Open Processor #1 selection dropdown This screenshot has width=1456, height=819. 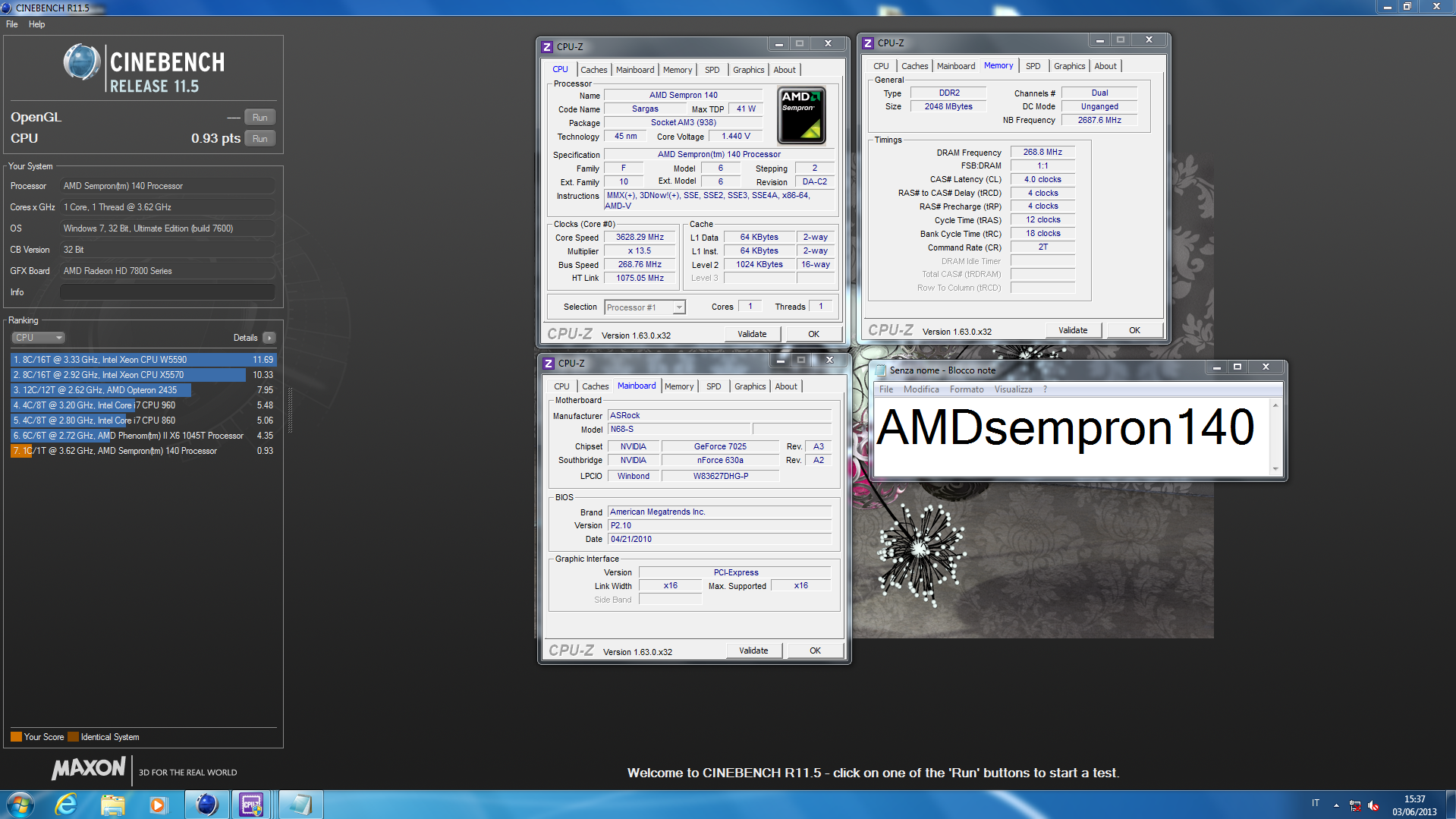(x=645, y=307)
